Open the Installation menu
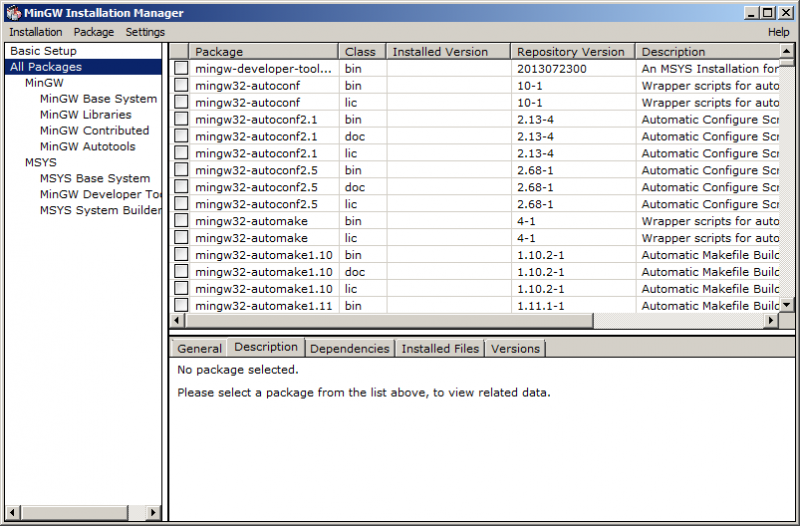 36,32
